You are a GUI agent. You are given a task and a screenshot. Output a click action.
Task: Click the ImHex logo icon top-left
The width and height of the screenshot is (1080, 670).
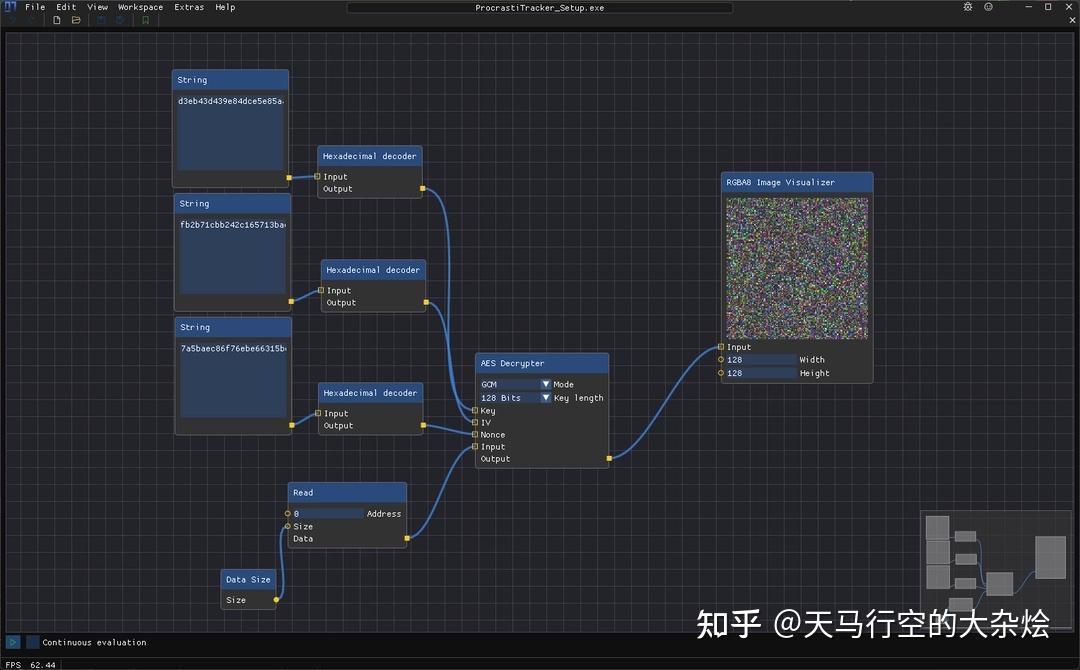10,6
